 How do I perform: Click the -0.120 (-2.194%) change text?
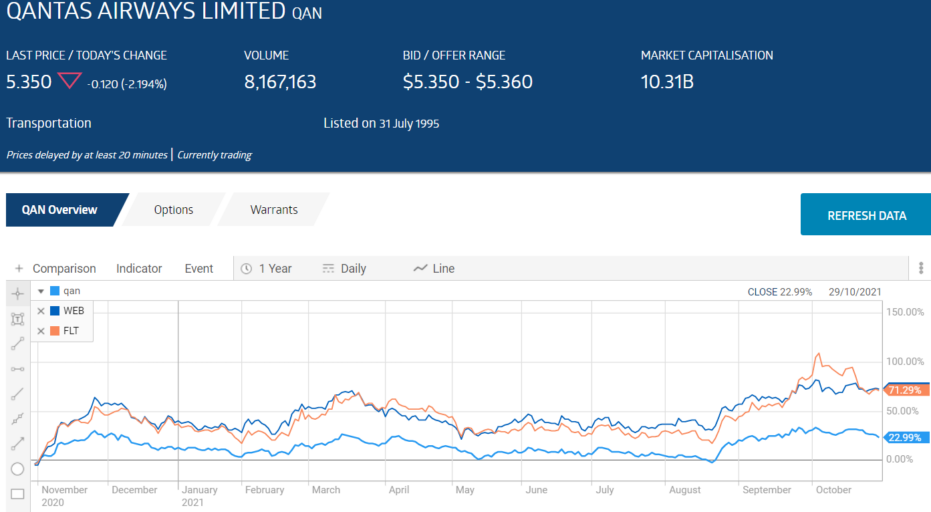pyautogui.click(x=127, y=84)
